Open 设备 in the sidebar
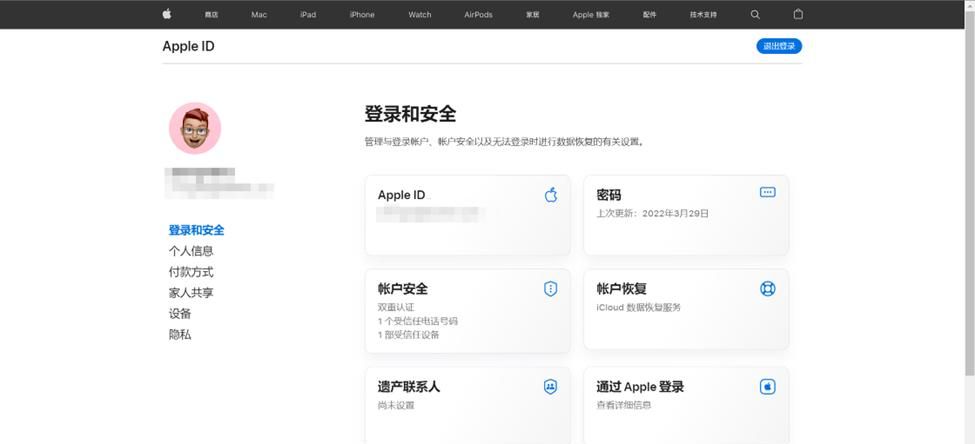The height and width of the screenshot is (444, 975). click(x=180, y=313)
